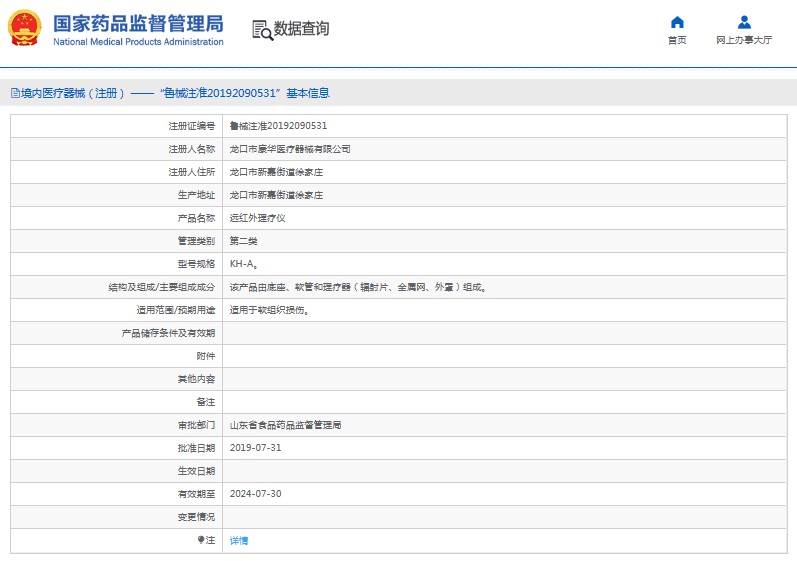
Task: Click the 审批部门 label
Action: [x=196, y=425]
